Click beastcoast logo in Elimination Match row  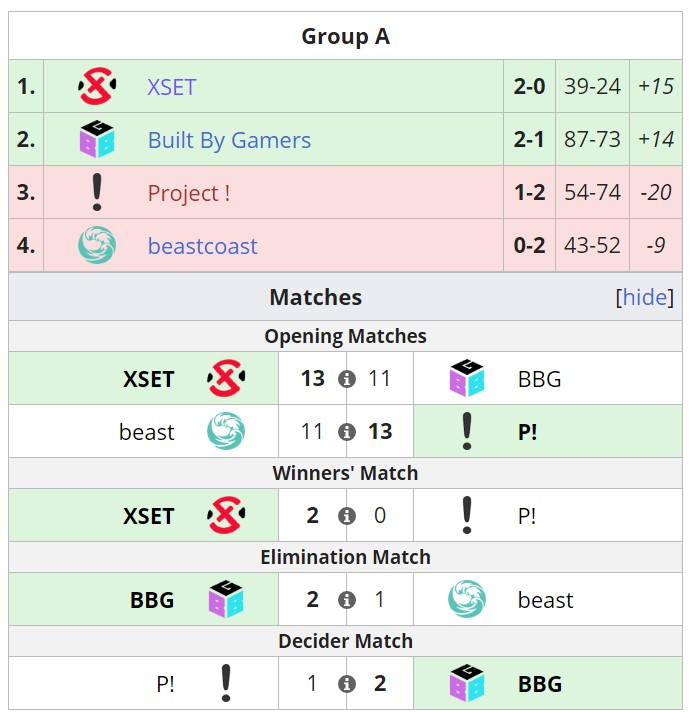click(x=467, y=599)
